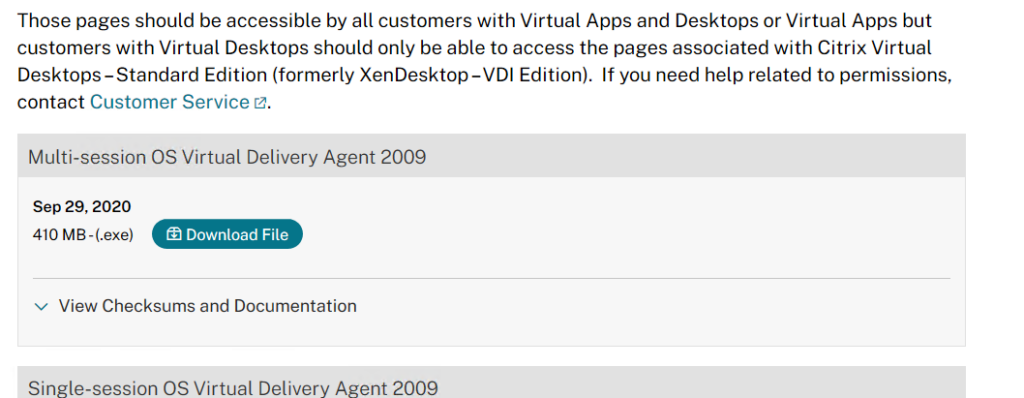Image resolution: width=1024 pixels, height=398 pixels.
Task: Expand checksums using the chevron arrow
Action: click(x=41, y=307)
